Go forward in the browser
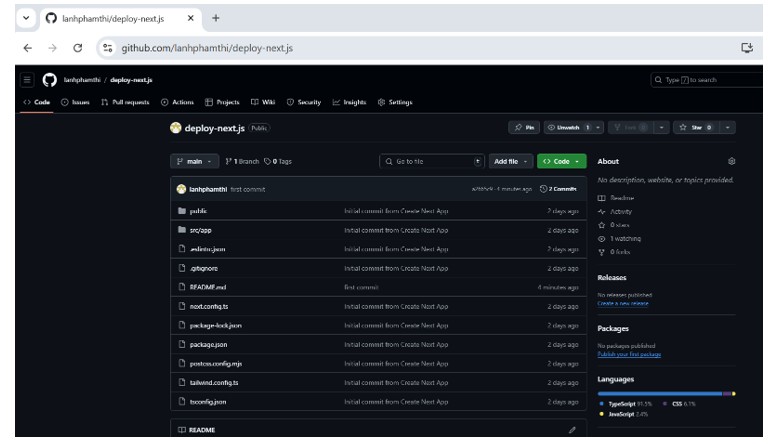The height and width of the screenshot is (444, 775). click(52, 48)
